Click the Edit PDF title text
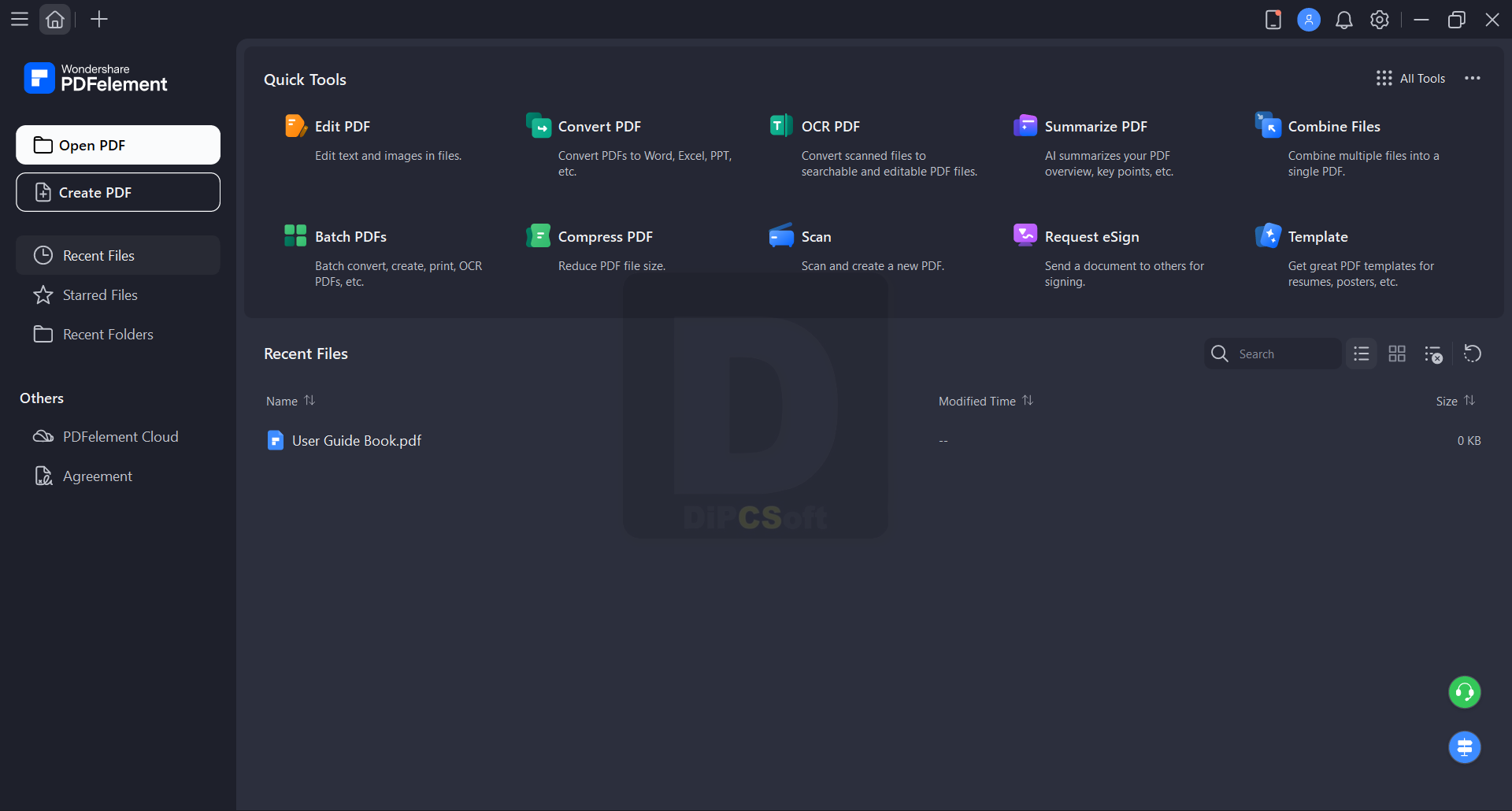1512x811 pixels. 343,126
